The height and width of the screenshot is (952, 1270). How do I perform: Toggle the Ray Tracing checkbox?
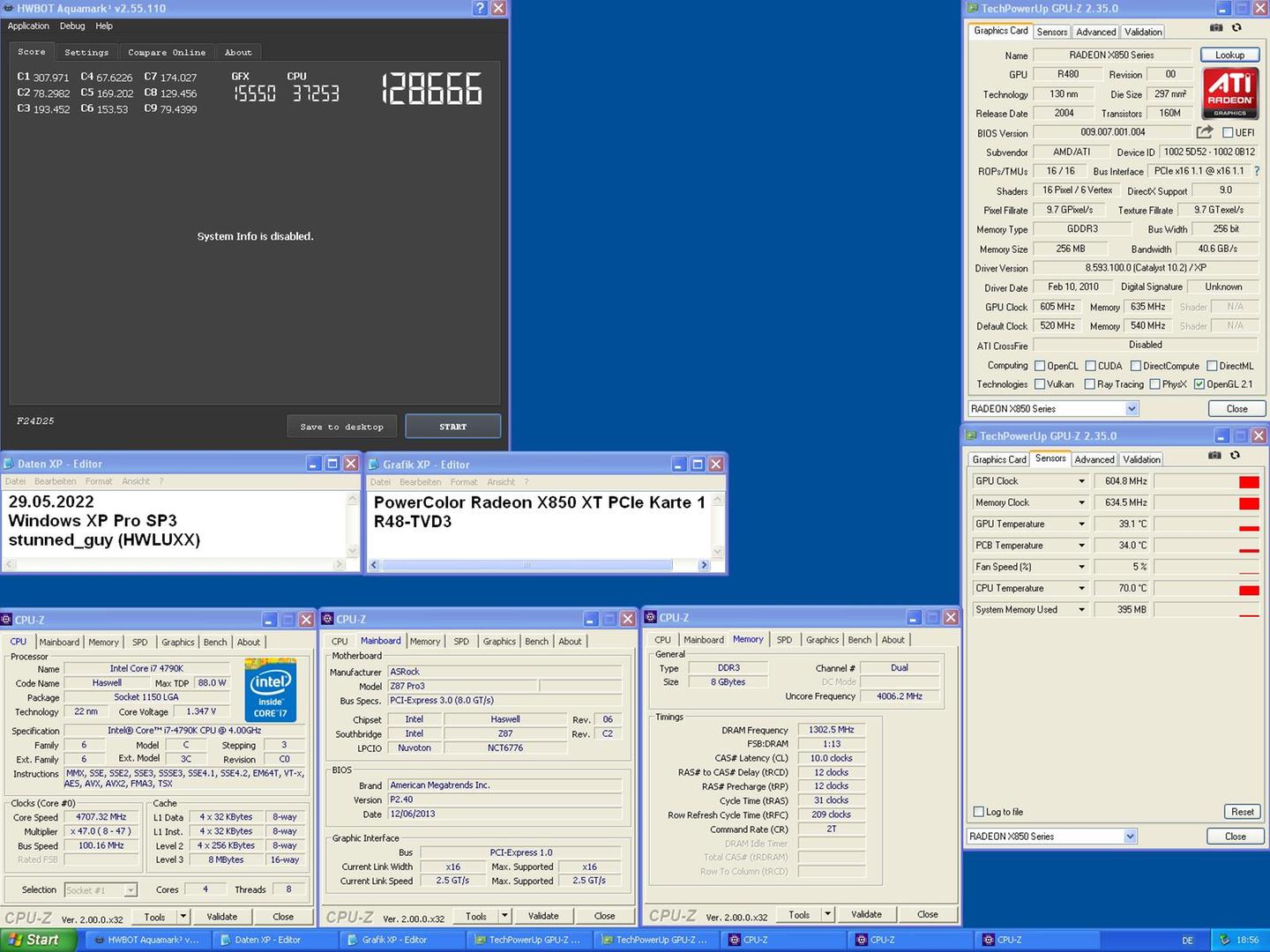pyautogui.click(x=1090, y=384)
